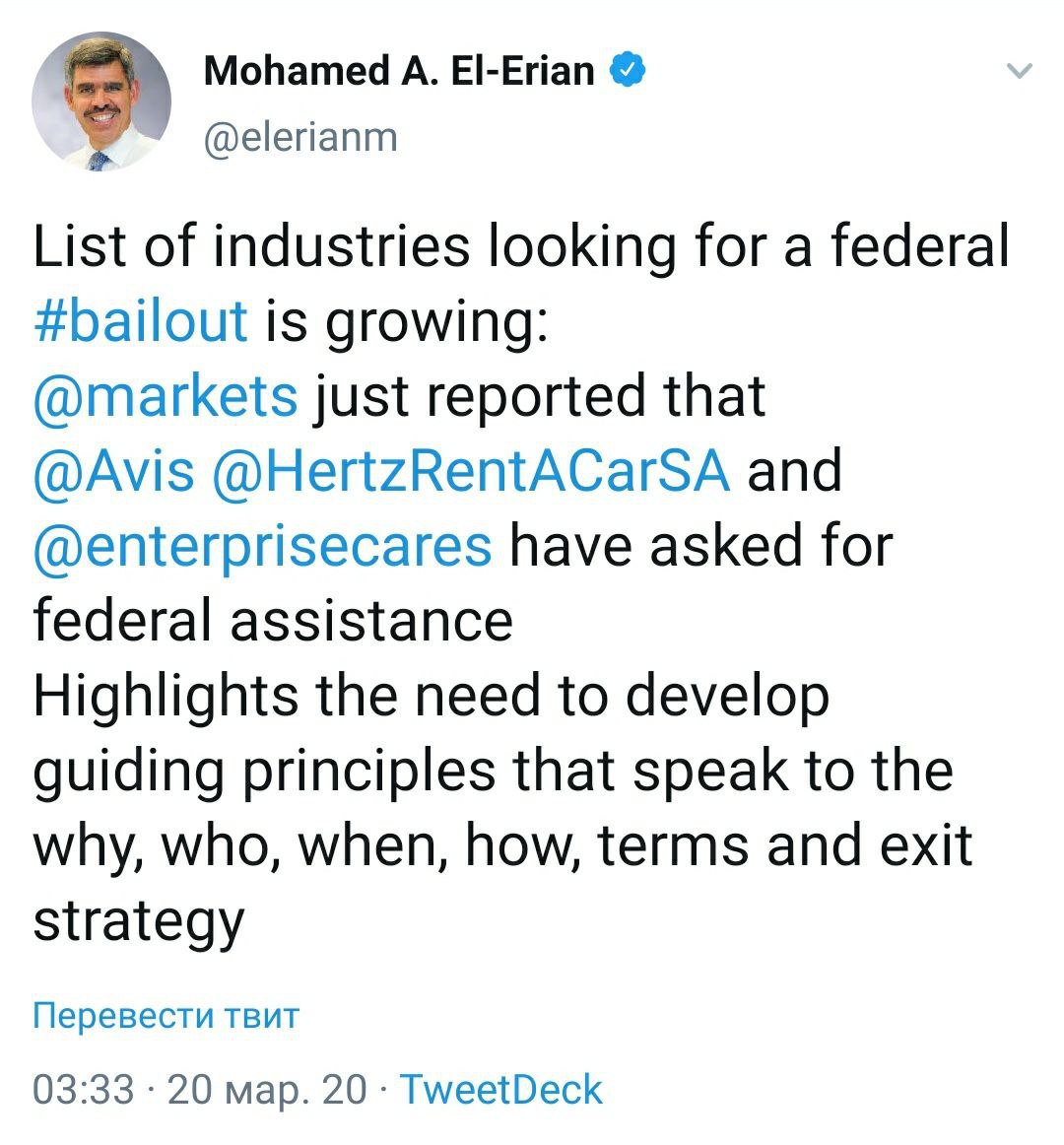This screenshot has height=1145, width=1064.
Task: Click the 03:33 tweet timestamp
Action: click(83, 1090)
